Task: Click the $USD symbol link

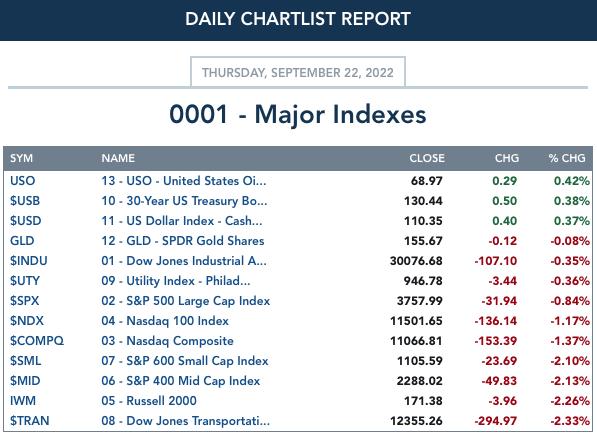Action: tap(26, 221)
